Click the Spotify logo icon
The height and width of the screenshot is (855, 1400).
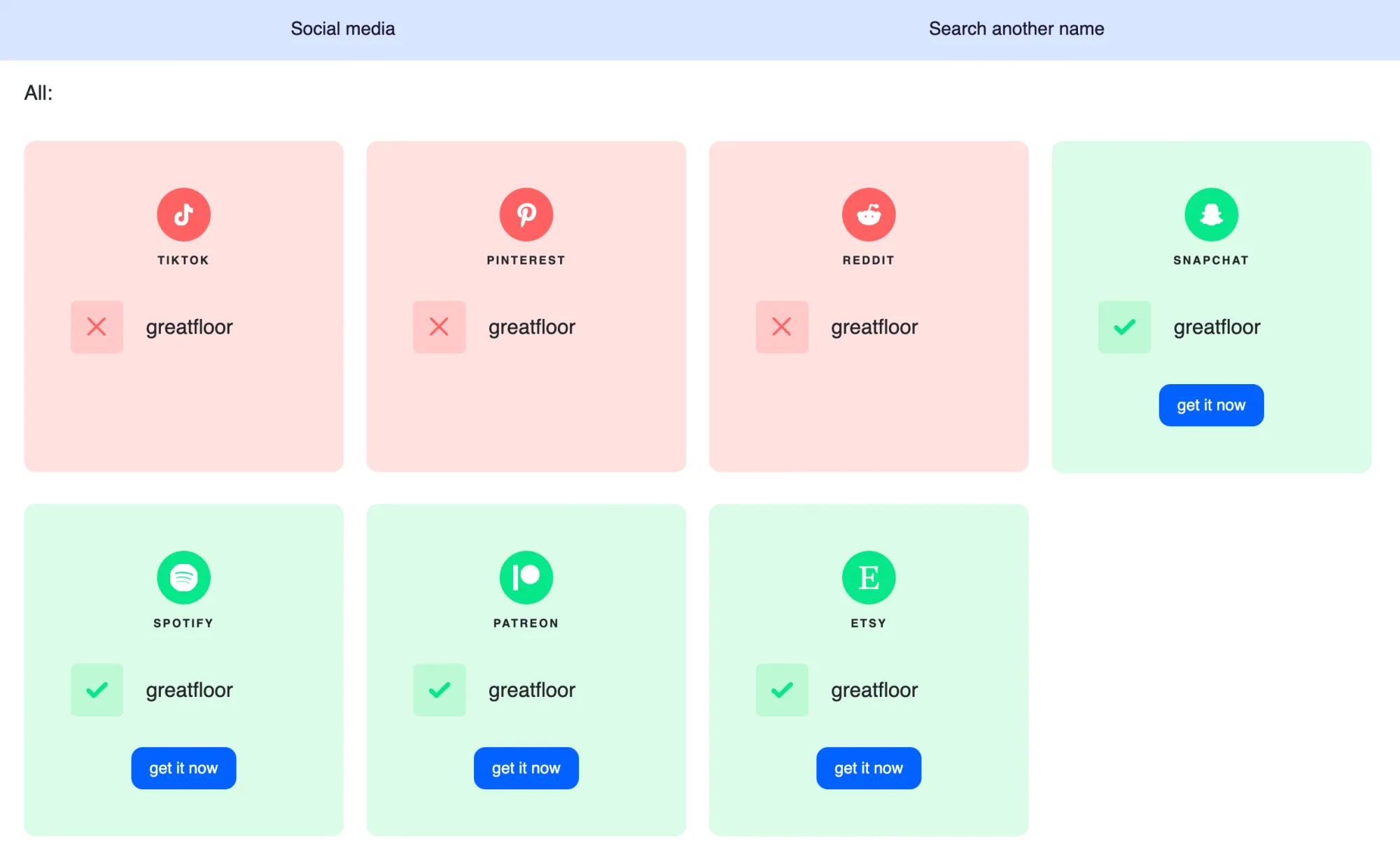pyautogui.click(x=183, y=578)
